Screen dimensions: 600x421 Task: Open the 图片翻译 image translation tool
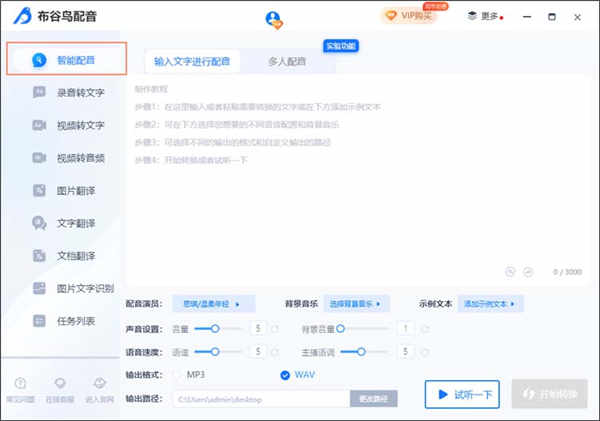(64, 191)
